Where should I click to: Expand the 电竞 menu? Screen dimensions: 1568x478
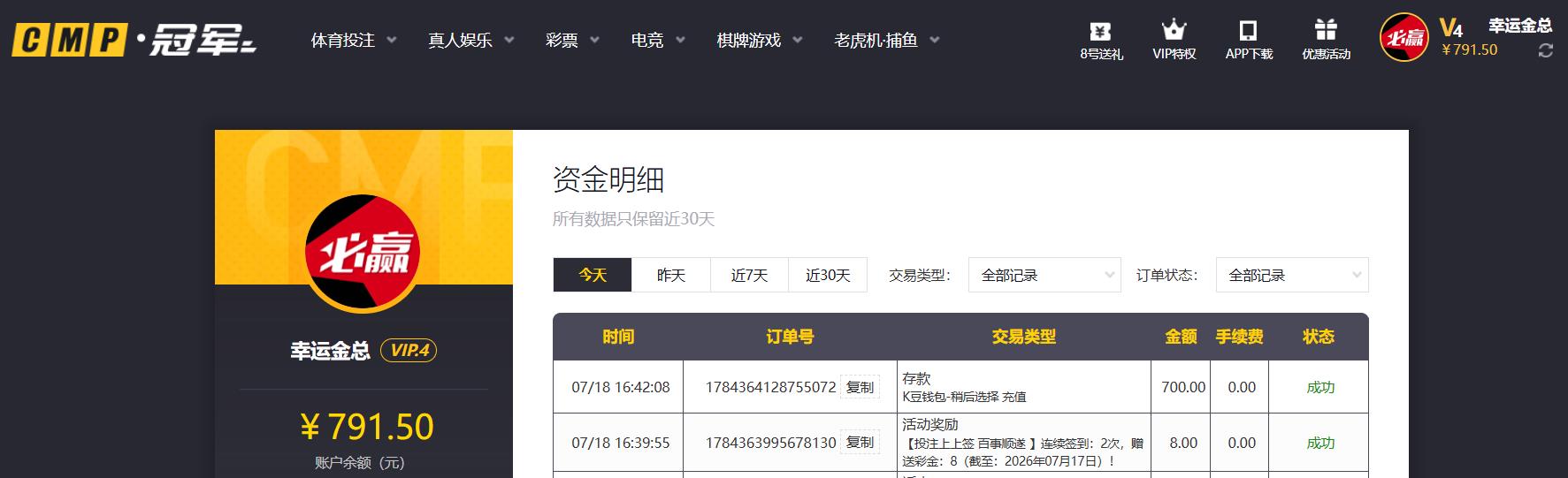coord(658,40)
